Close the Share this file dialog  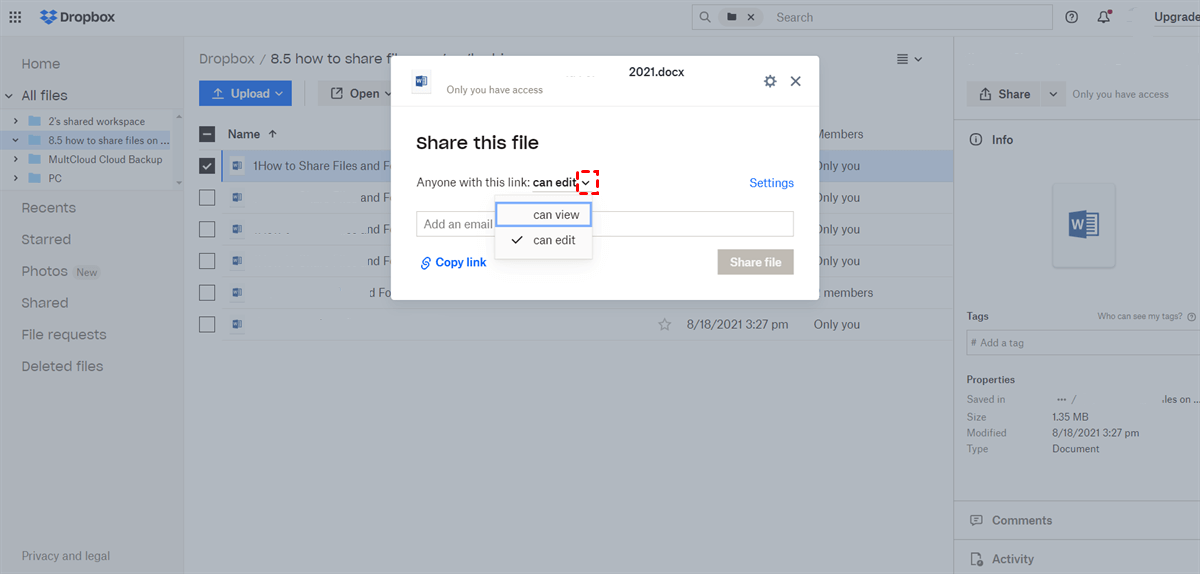coord(796,81)
